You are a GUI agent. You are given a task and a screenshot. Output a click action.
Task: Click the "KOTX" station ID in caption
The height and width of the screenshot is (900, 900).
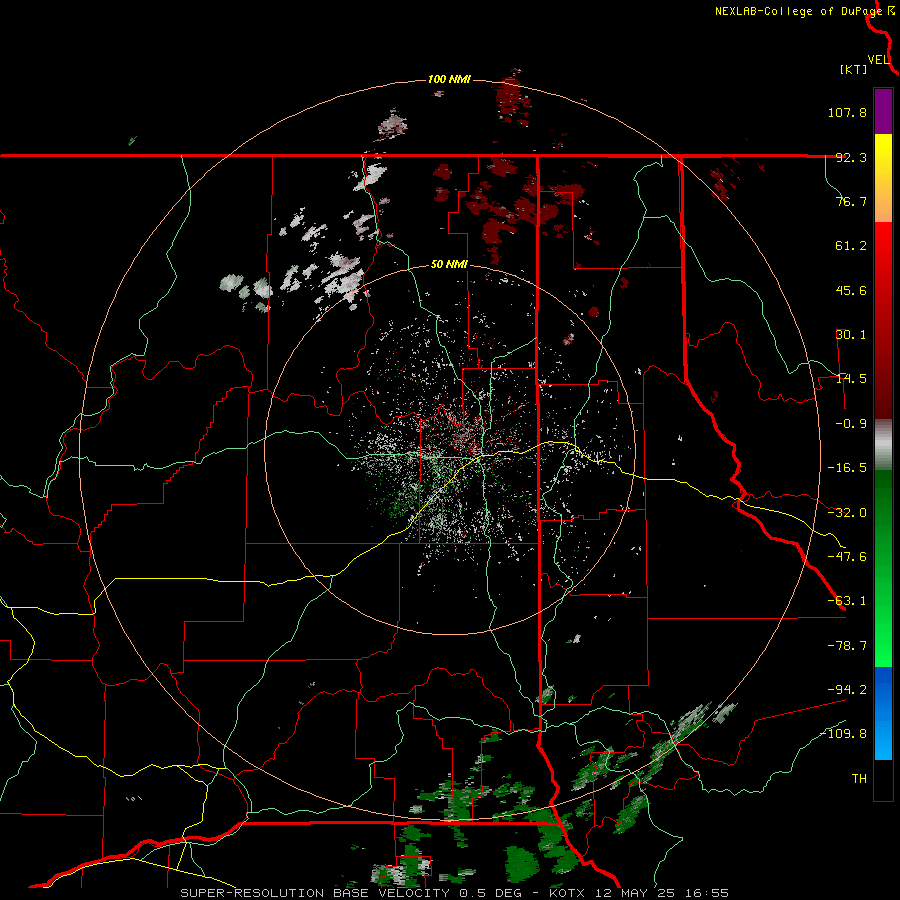coord(567,893)
